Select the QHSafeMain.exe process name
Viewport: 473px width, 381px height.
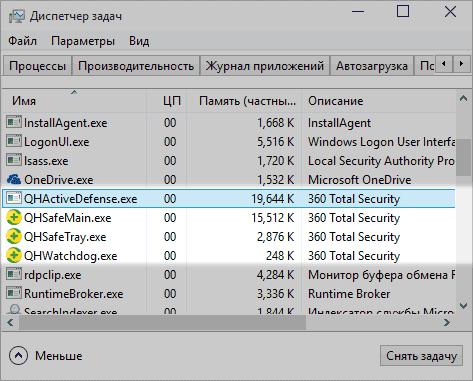pyautogui.click(x=68, y=218)
